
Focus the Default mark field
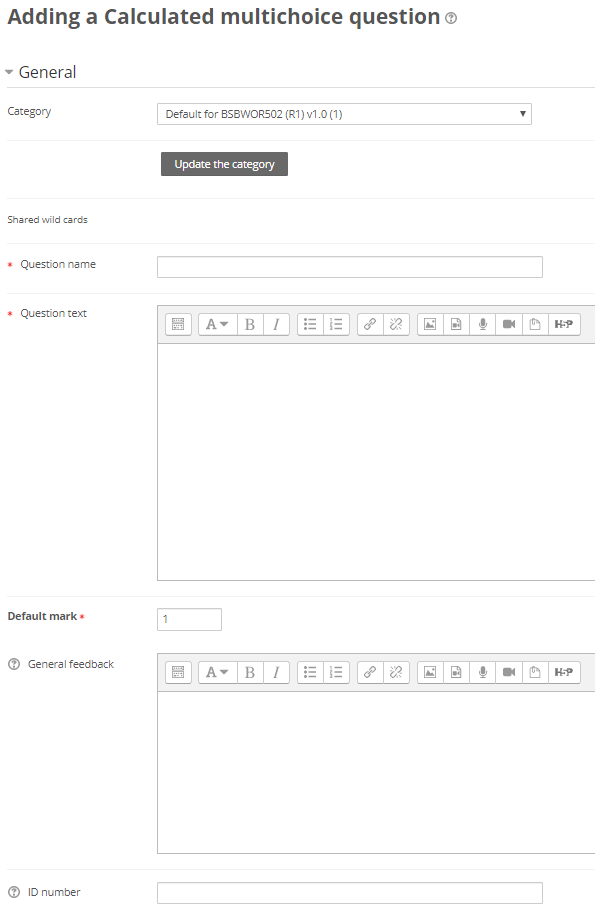click(x=189, y=619)
